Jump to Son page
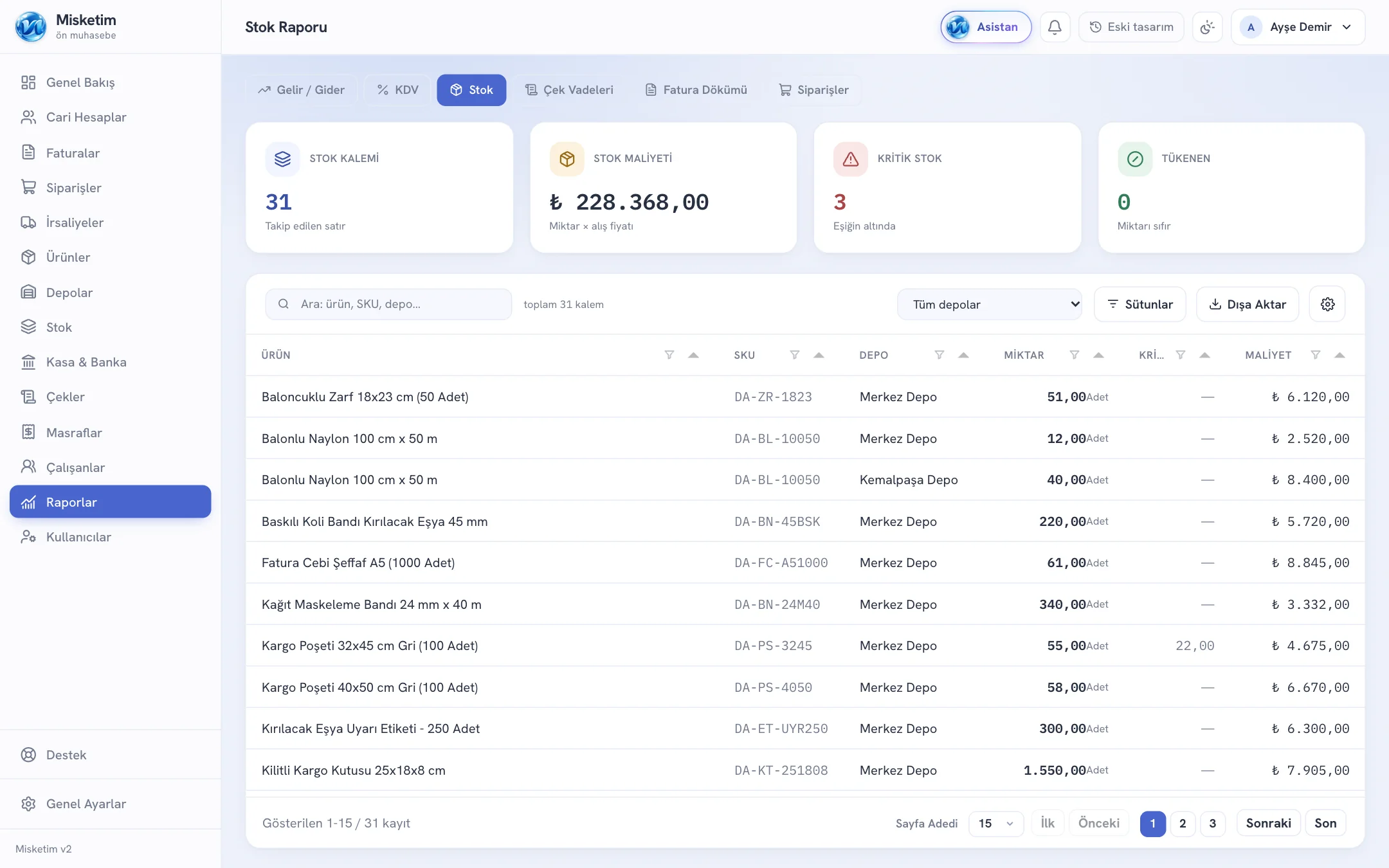Image resolution: width=1389 pixels, height=868 pixels. click(x=1325, y=823)
